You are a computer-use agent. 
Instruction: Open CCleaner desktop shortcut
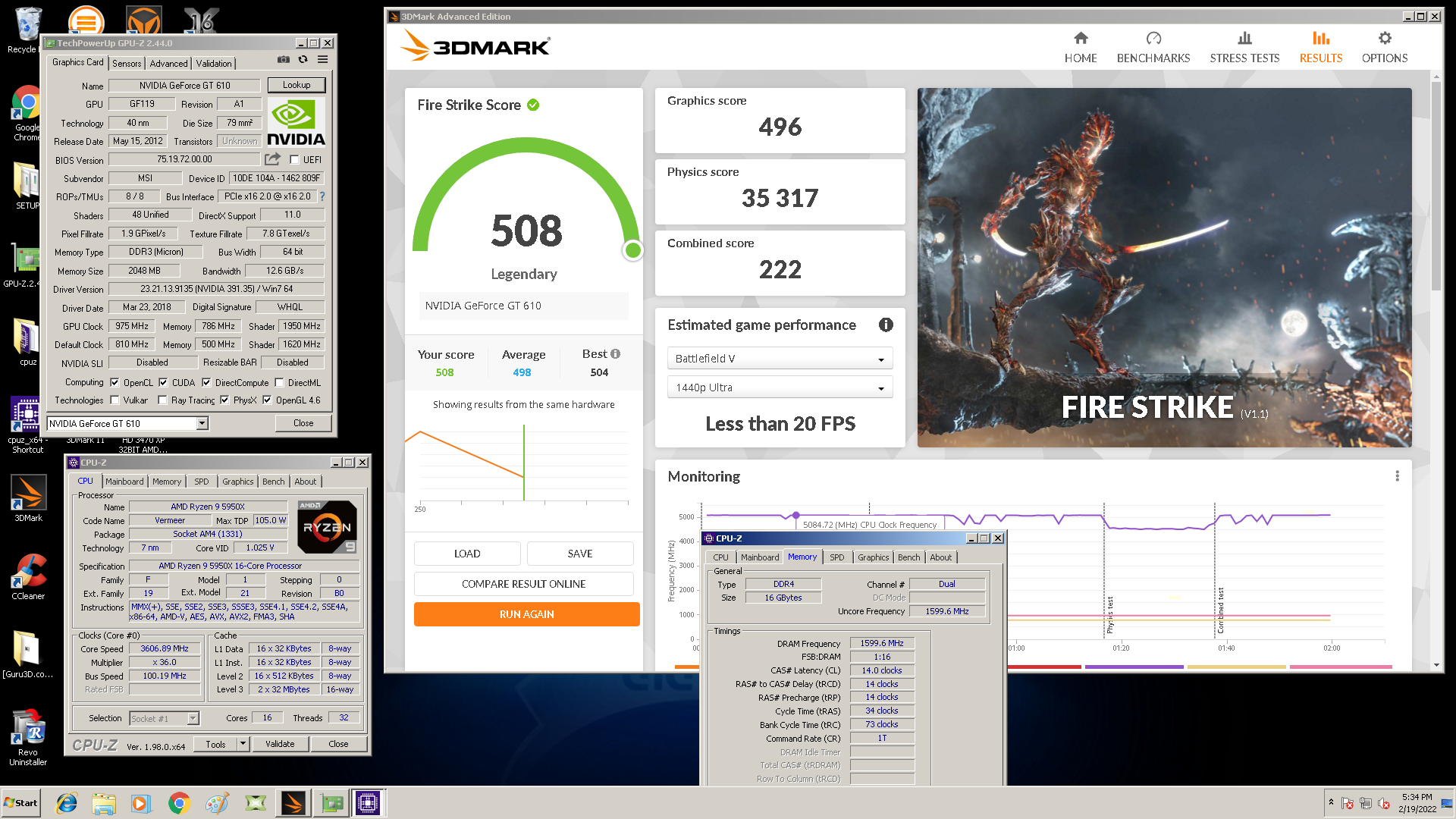coord(28,576)
